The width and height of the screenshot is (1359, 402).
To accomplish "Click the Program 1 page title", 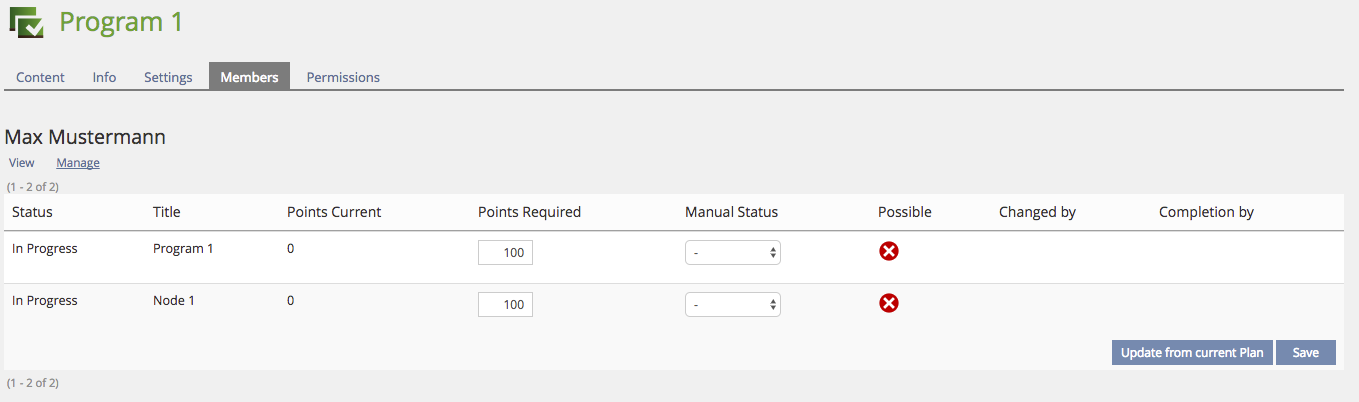I will [x=121, y=22].
